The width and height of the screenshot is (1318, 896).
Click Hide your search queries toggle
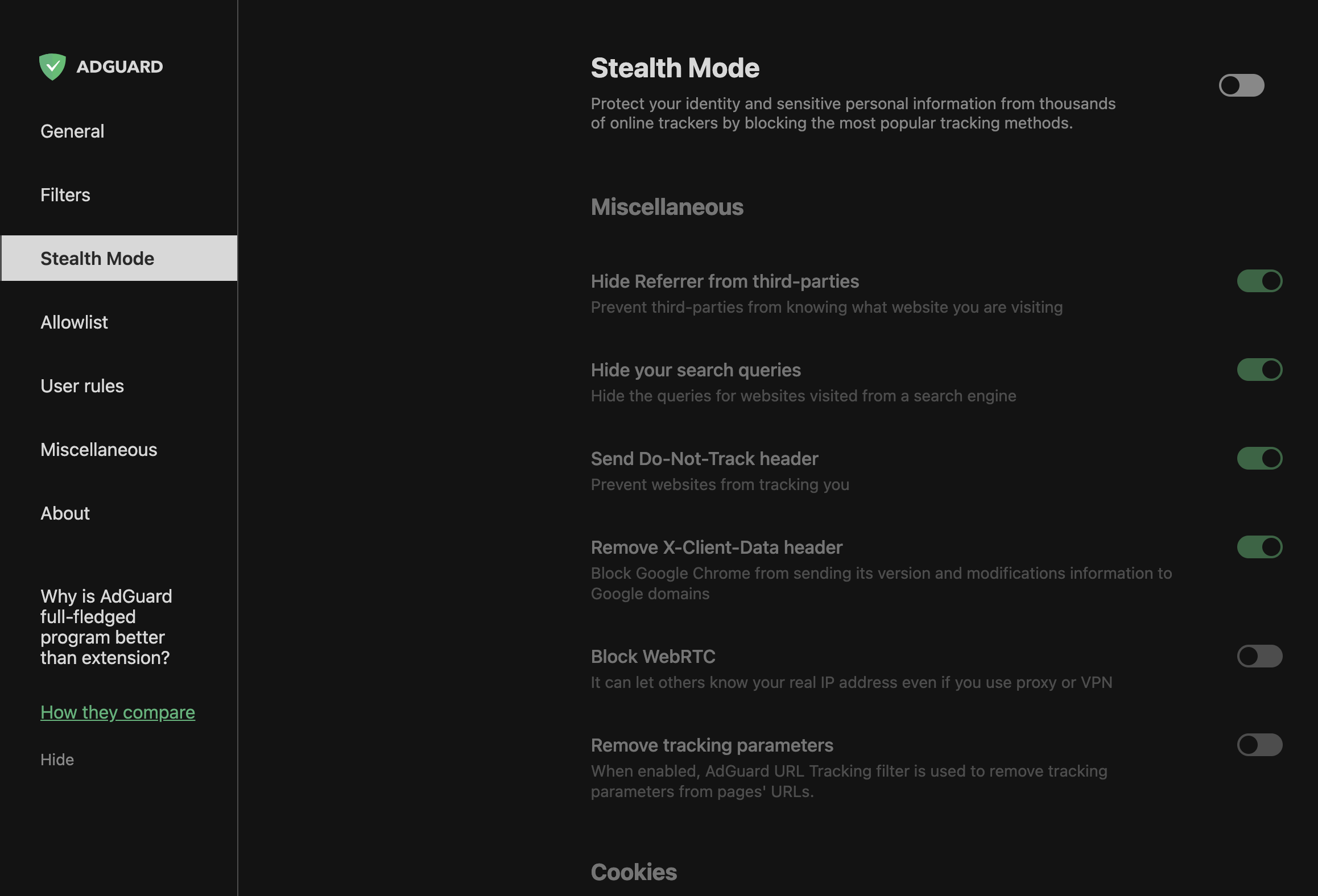coord(1260,370)
